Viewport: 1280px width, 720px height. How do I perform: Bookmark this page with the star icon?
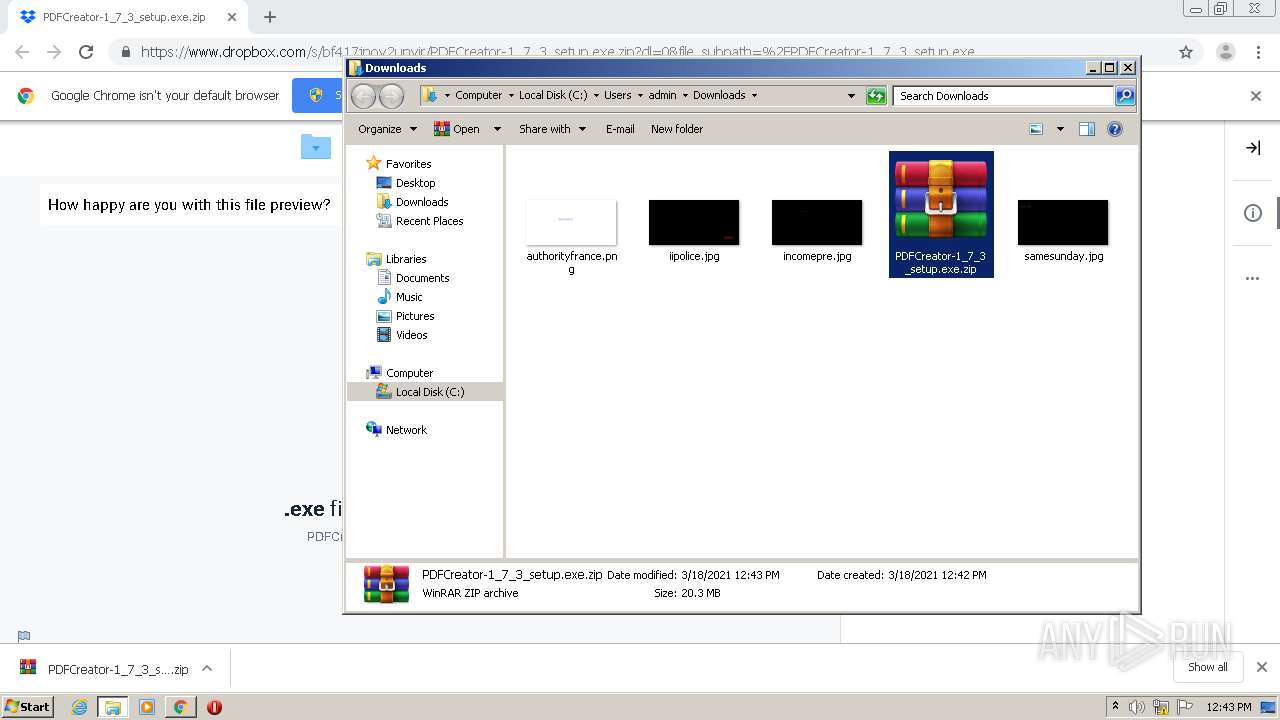coord(1186,52)
